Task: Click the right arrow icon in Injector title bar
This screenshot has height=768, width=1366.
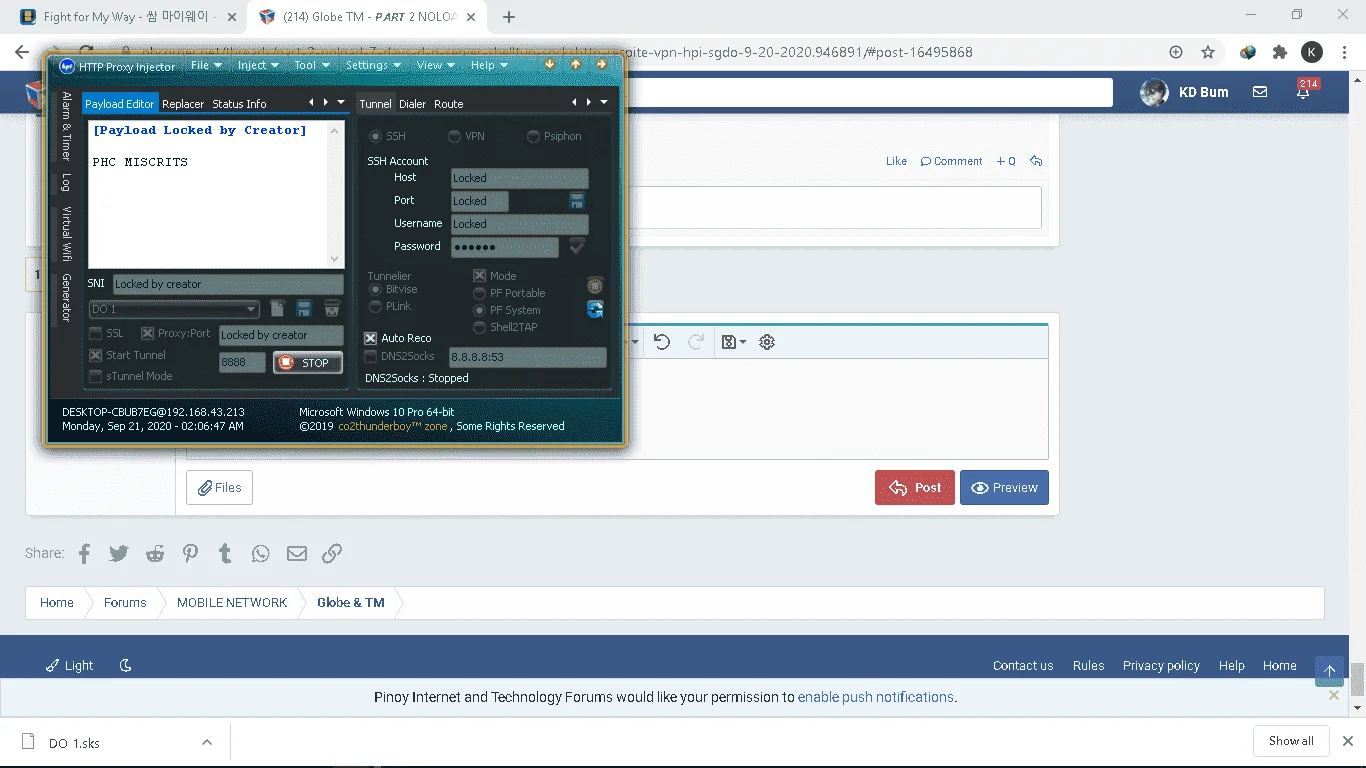Action: point(602,65)
